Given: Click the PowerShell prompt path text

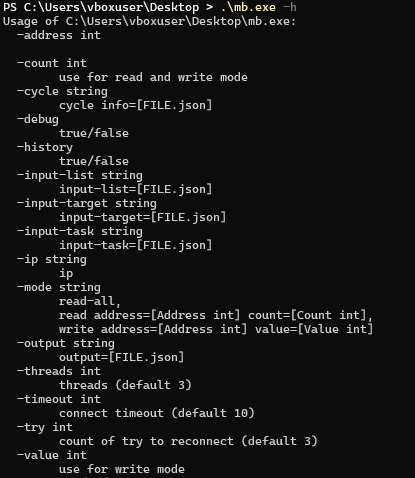Looking at the screenshot, I should click(x=111, y=7).
